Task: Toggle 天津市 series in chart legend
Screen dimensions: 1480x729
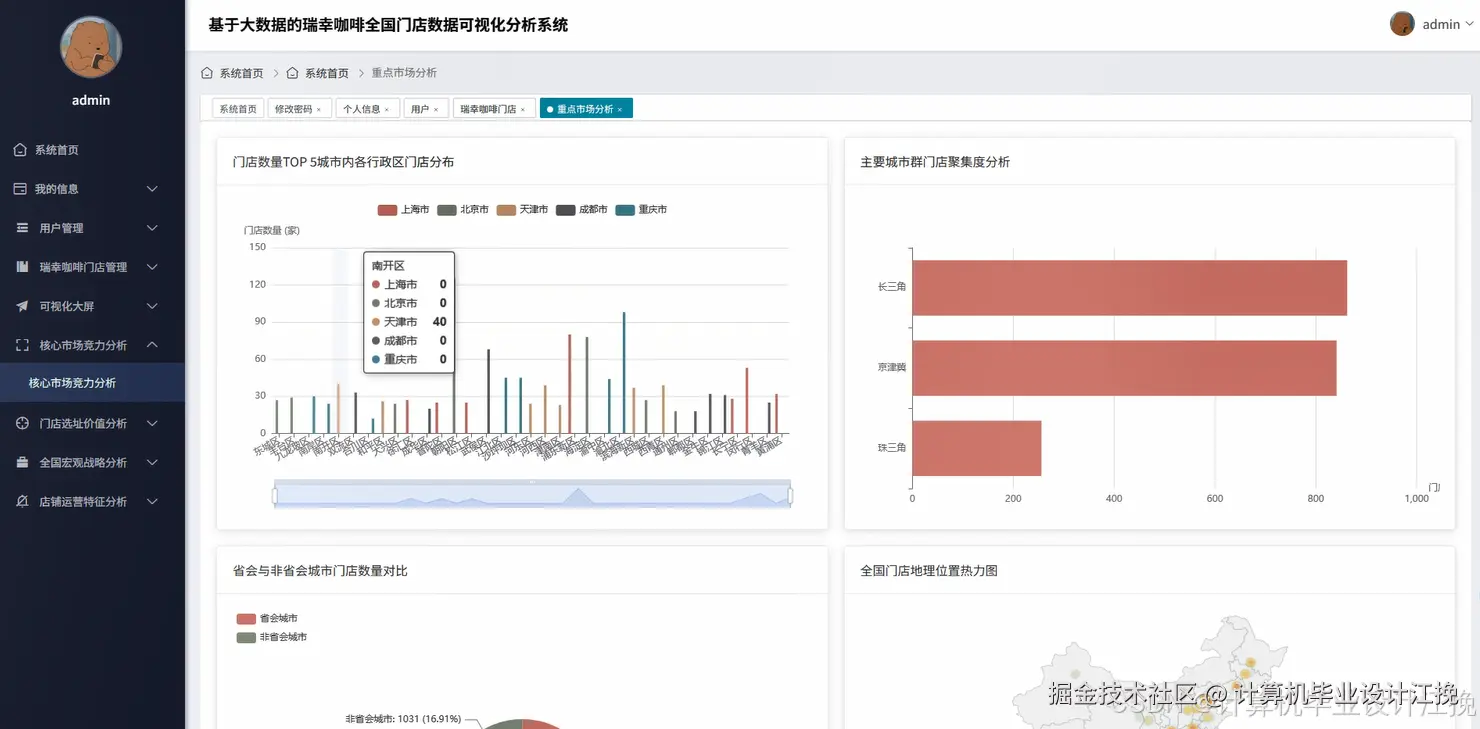Action: click(x=521, y=210)
